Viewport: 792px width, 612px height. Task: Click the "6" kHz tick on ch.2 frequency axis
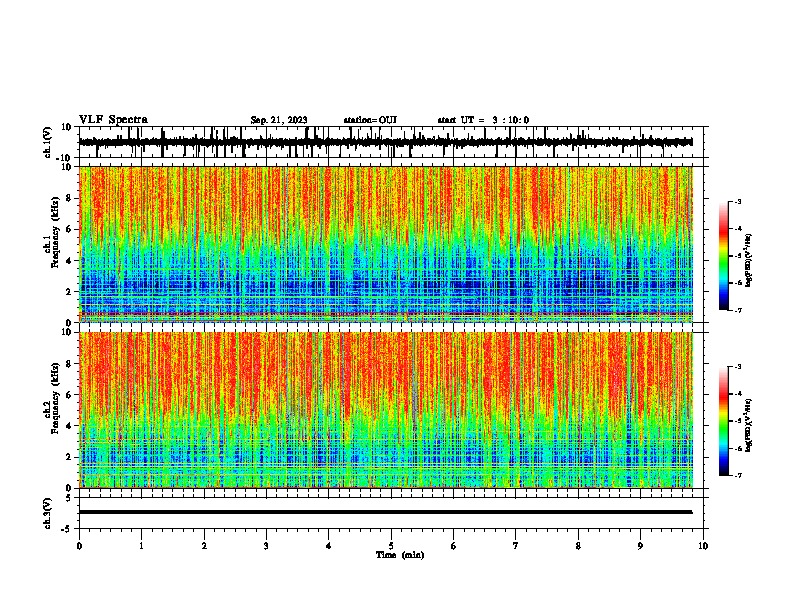point(70,395)
